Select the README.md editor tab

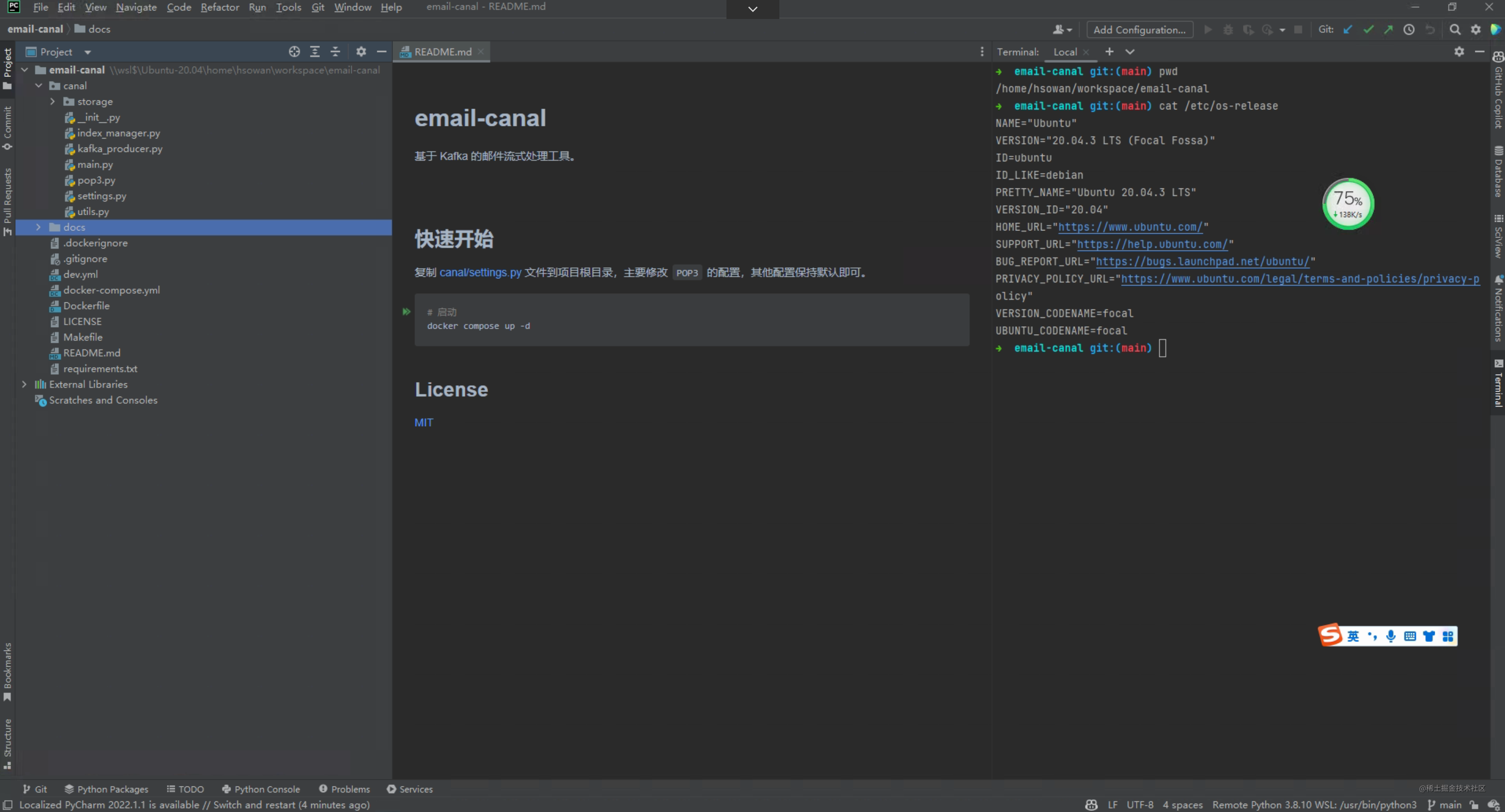[x=442, y=52]
